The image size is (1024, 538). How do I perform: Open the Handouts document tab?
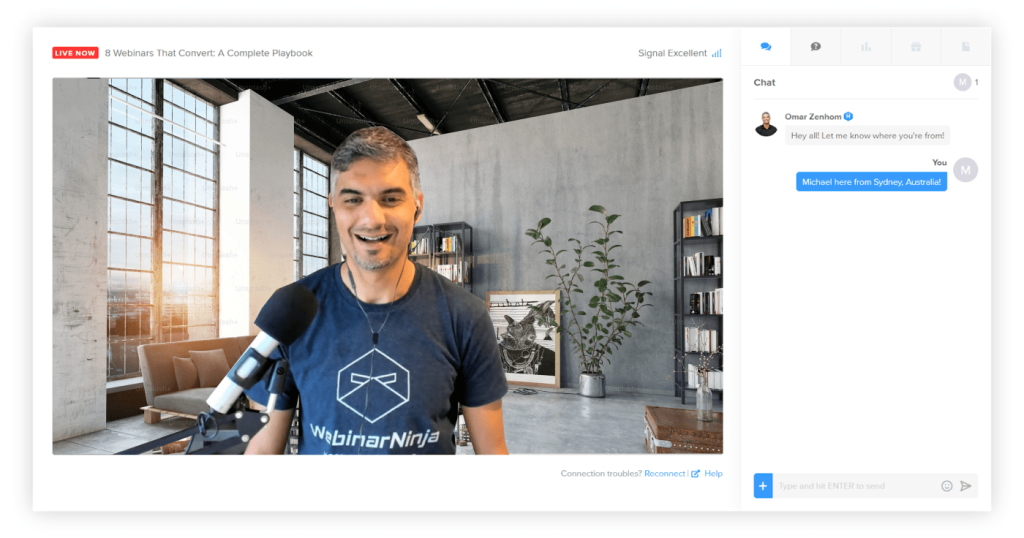point(965,47)
